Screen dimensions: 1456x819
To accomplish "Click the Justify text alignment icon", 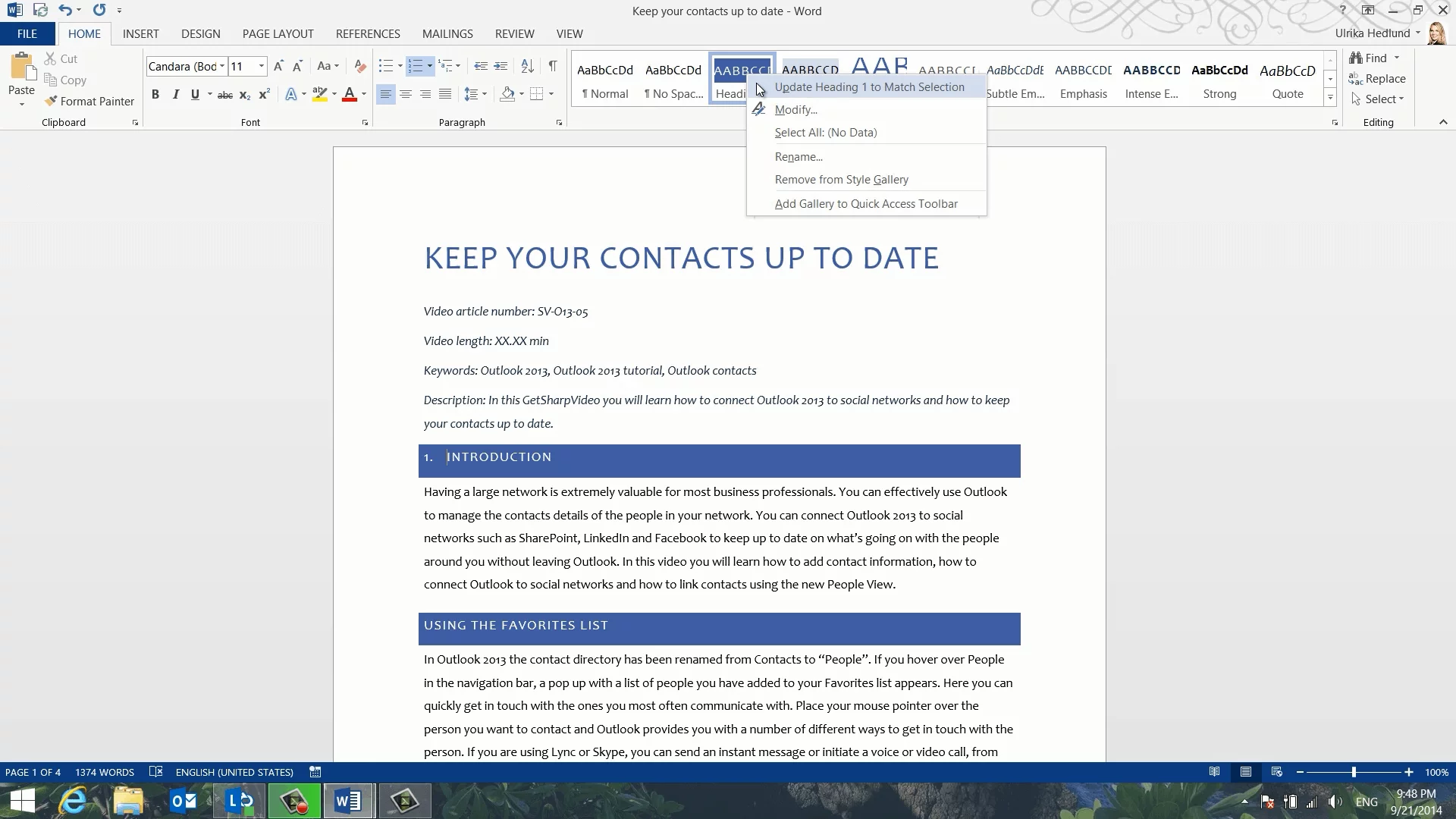I will click(445, 95).
